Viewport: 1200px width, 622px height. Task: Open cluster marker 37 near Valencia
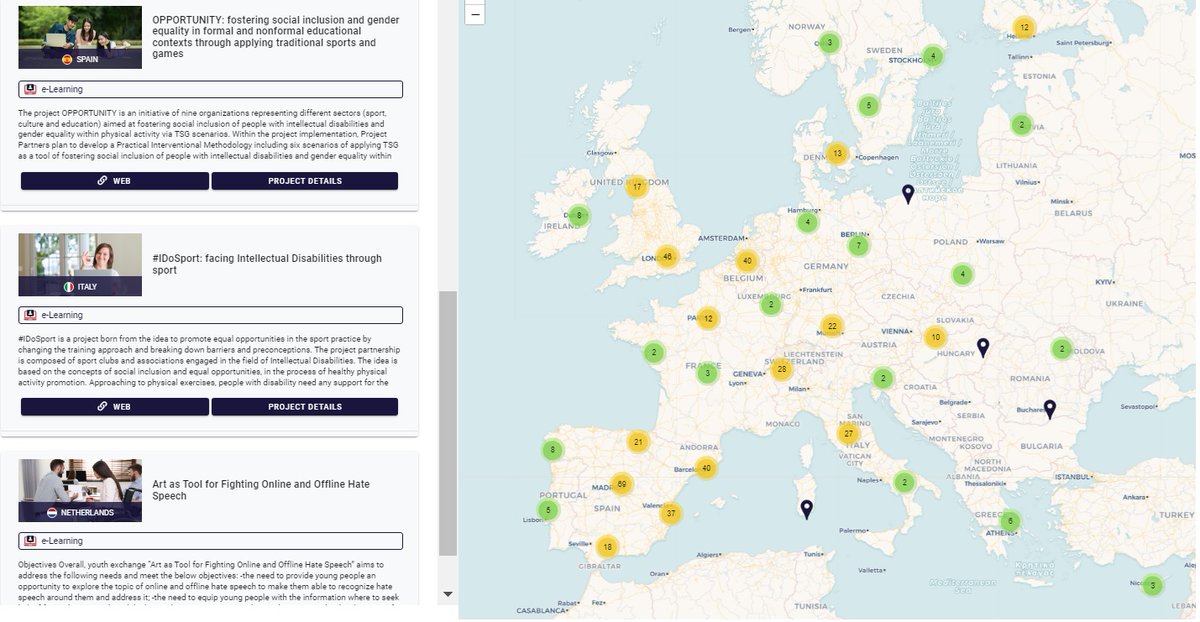coord(671,514)
